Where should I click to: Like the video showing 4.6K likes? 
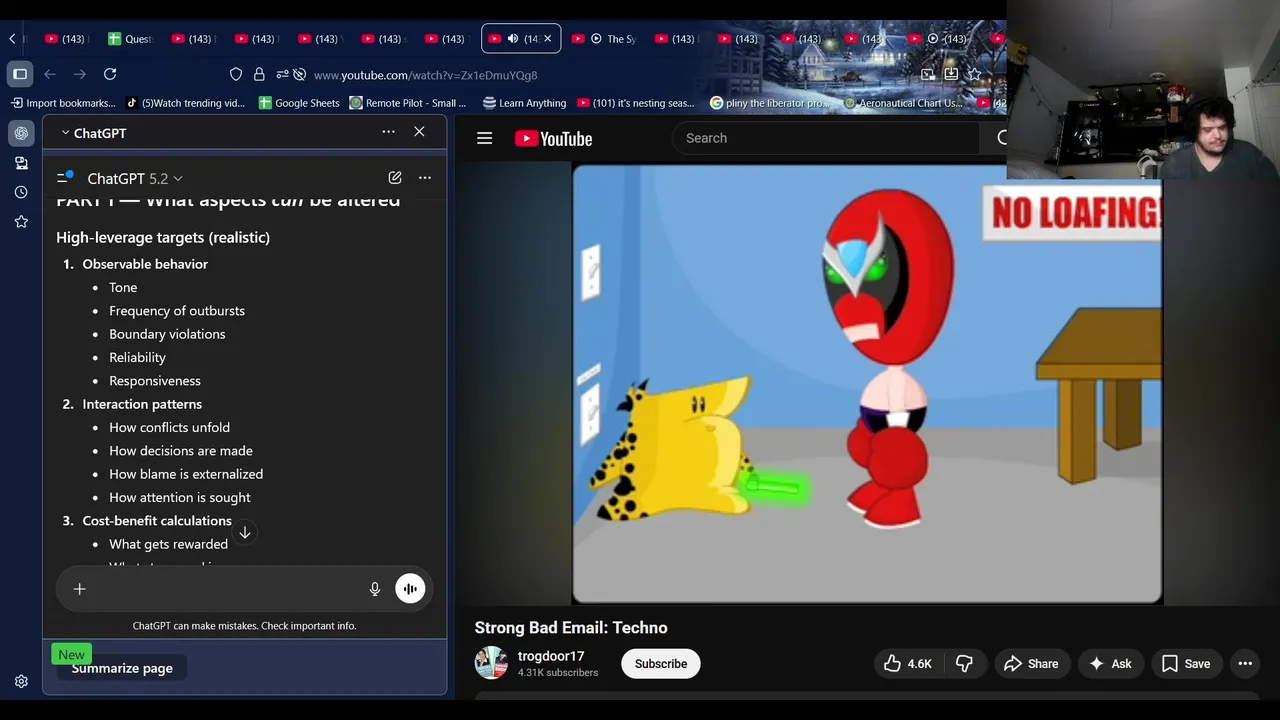908,664
